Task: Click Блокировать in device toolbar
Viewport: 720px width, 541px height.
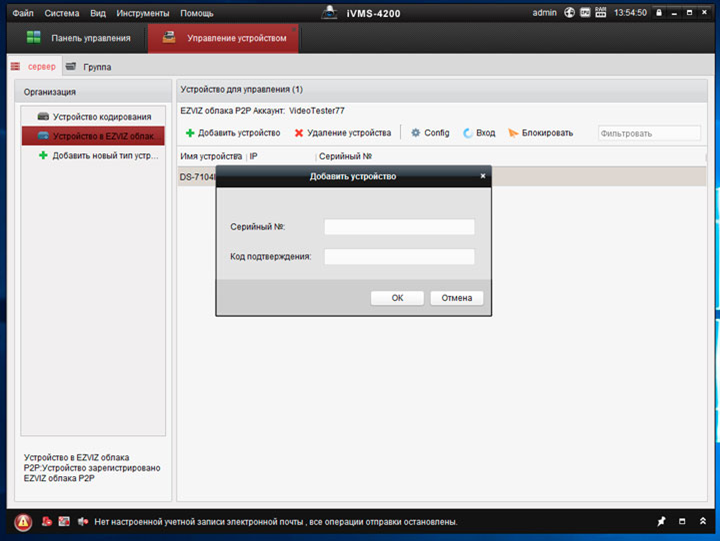Action: tap(540, 133)
